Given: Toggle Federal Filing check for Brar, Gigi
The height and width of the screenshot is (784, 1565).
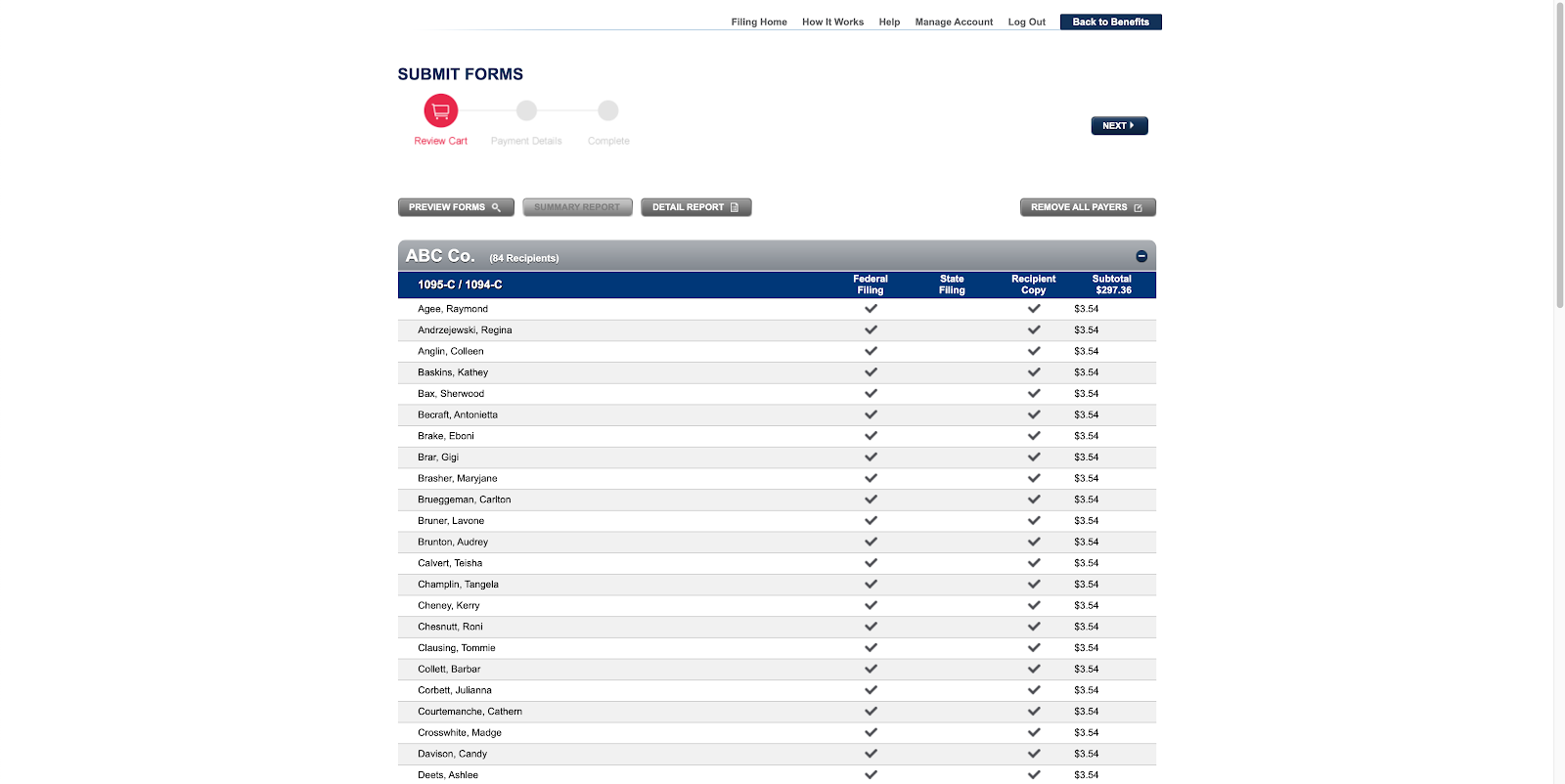Looking at the screenshot, I should pos(871,457).
